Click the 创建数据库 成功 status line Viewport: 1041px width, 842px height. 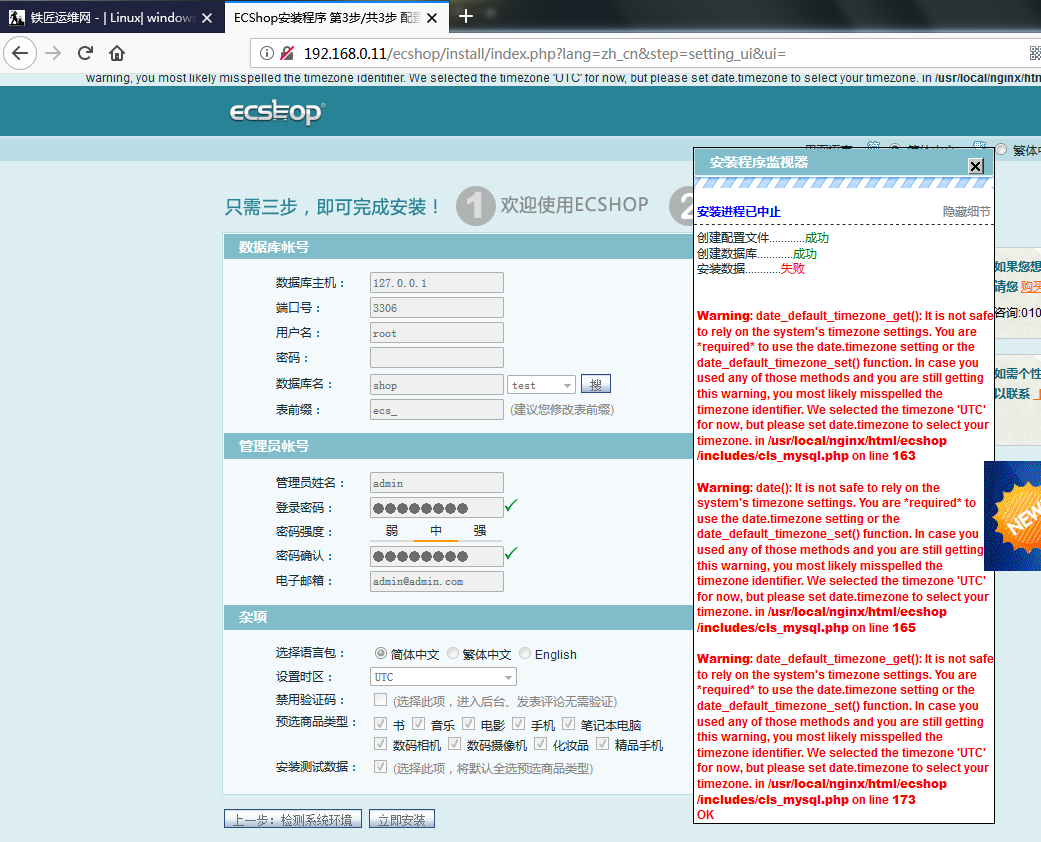757,254
